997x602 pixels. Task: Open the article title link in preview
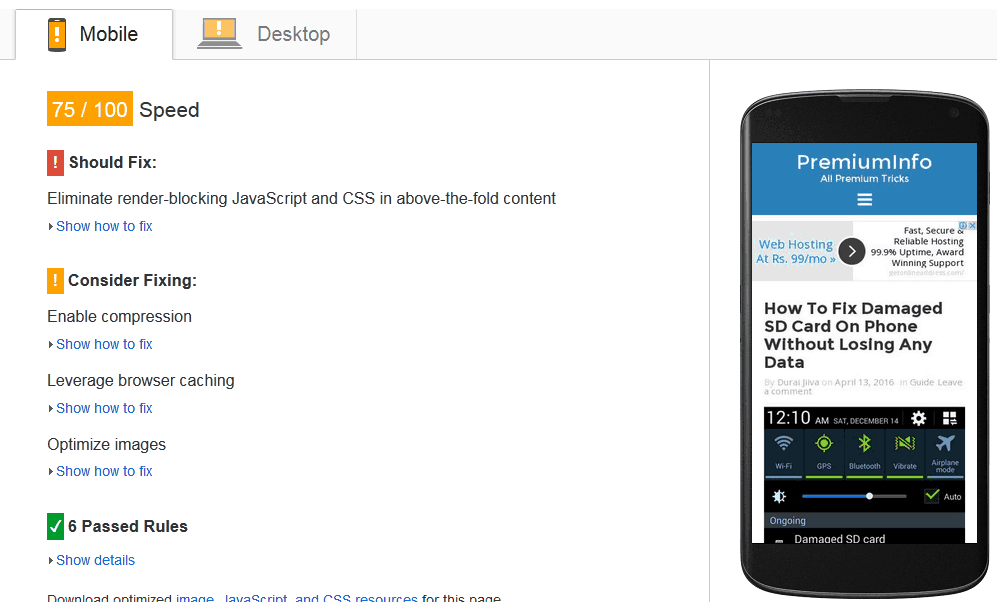tap(852, 335)
